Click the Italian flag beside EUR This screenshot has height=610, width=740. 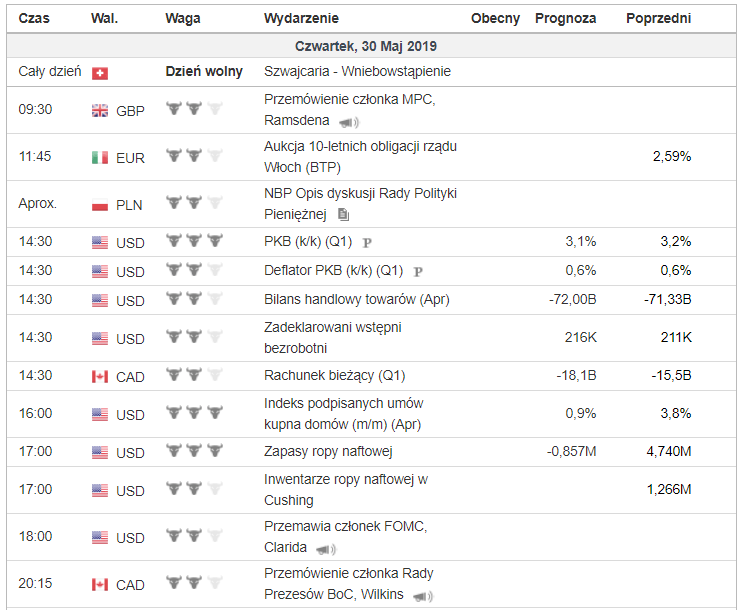pos(100,157)
